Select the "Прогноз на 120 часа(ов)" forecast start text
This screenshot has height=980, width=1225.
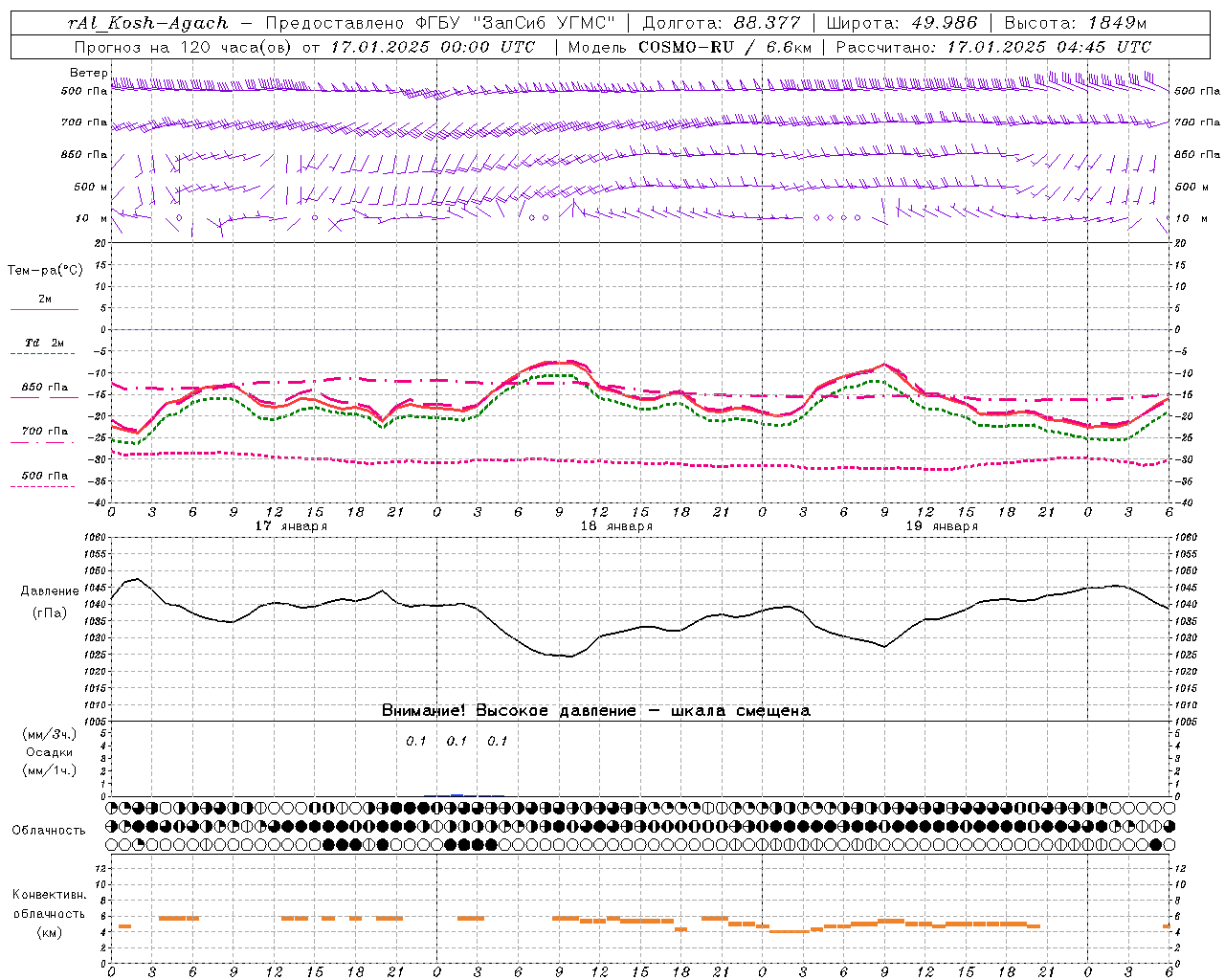(184, 47)
